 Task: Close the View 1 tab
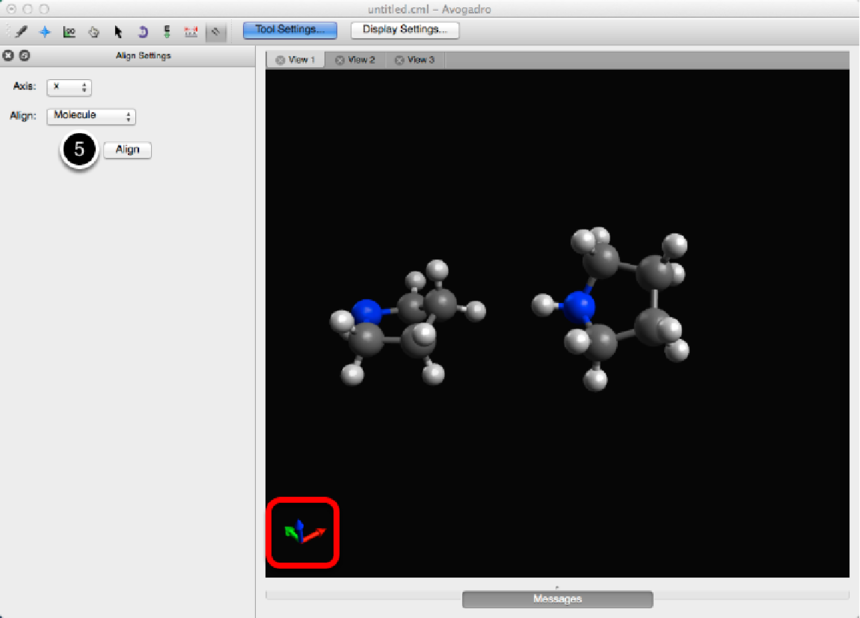[x=281, y=60]
